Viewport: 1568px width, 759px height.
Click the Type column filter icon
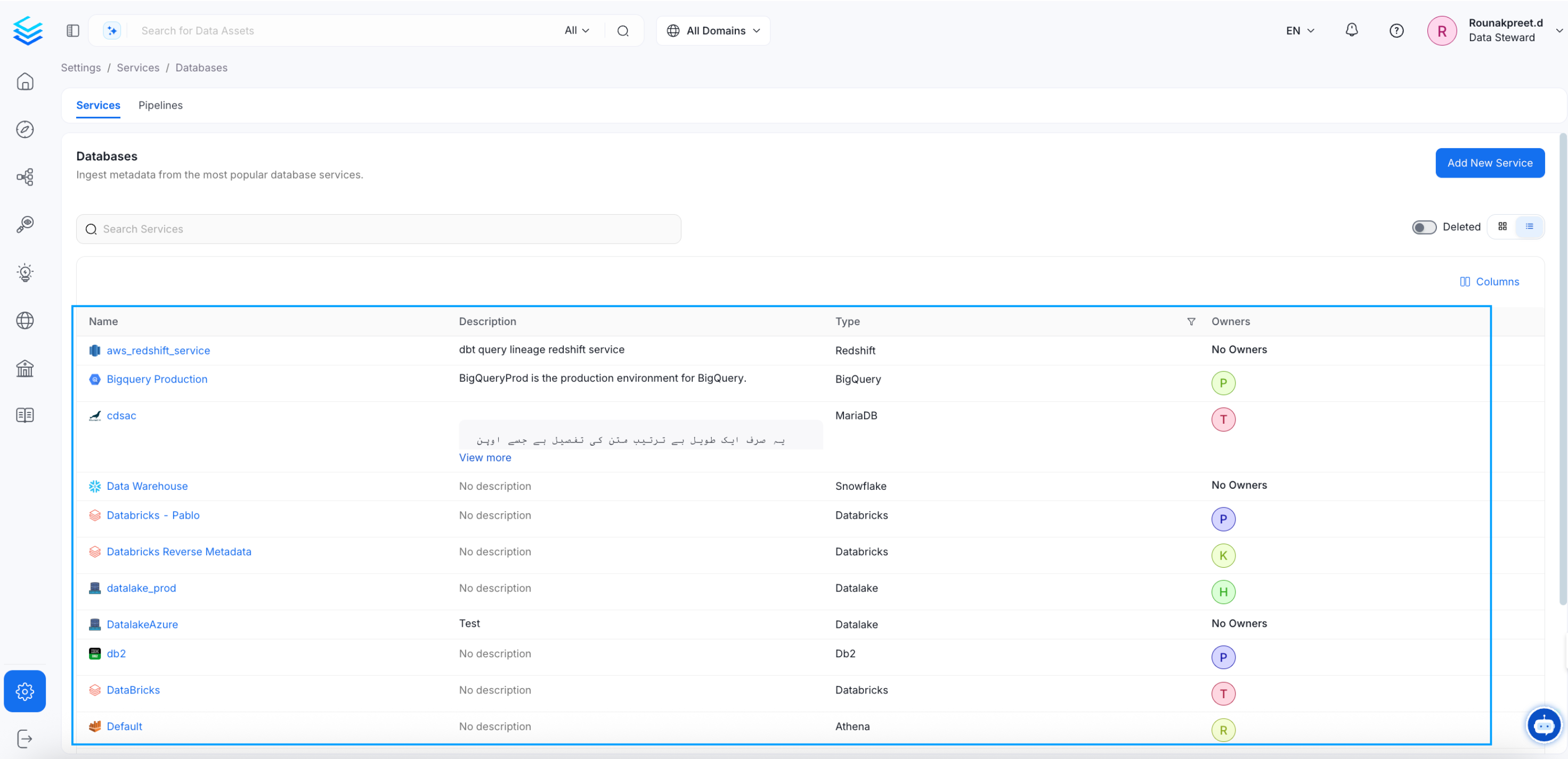point(1191,321)
